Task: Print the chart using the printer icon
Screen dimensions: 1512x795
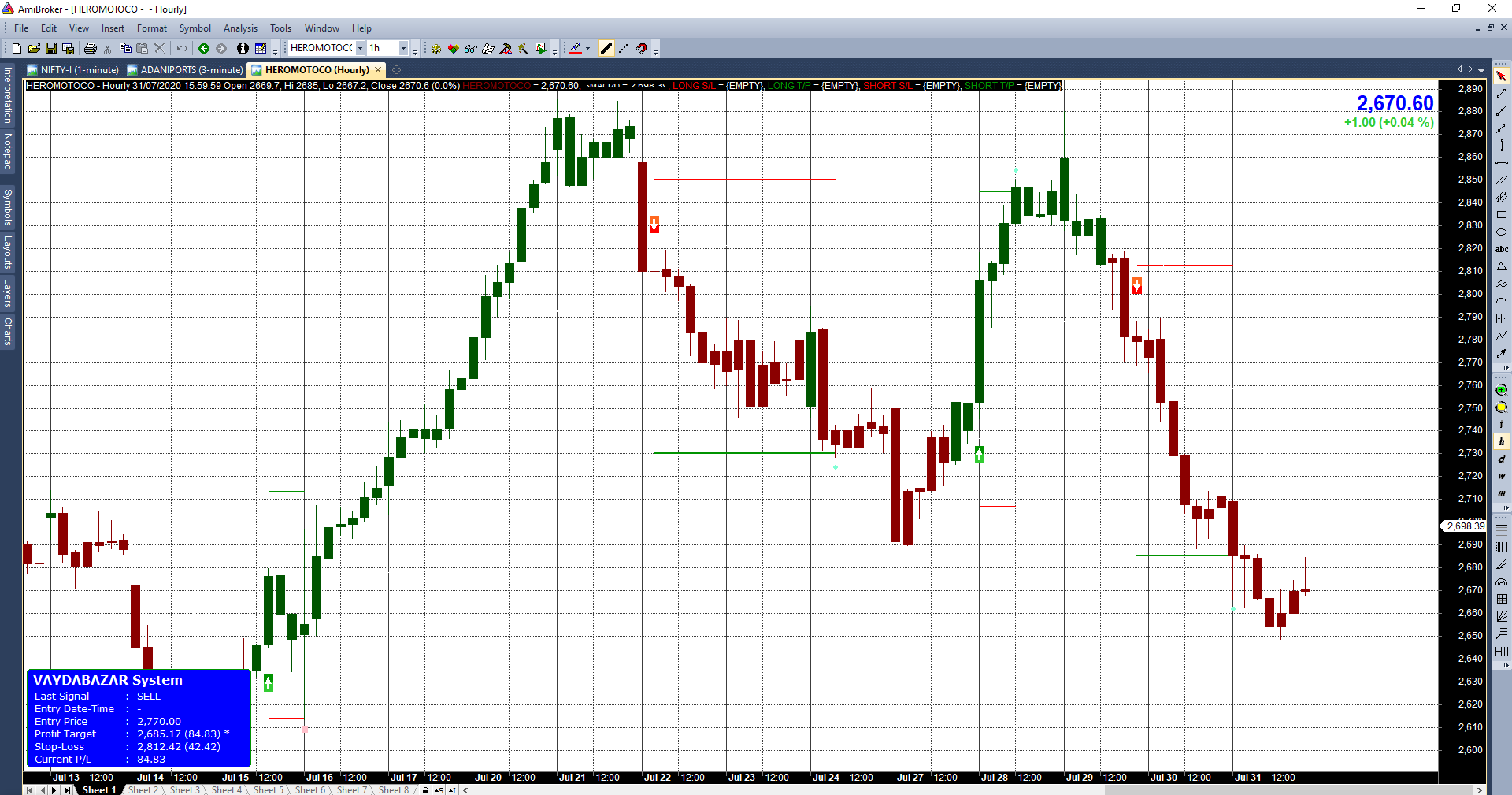Action: (91, 49)
